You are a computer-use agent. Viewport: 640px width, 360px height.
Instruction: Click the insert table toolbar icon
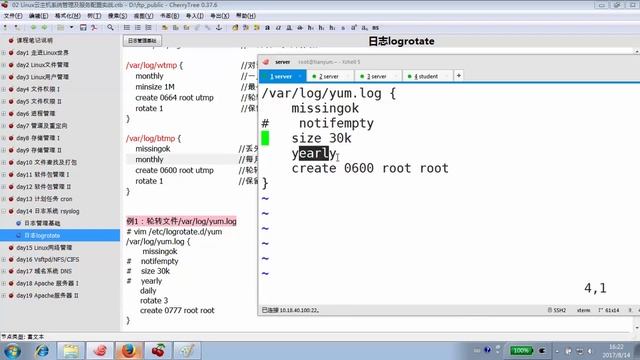[176, 28]
